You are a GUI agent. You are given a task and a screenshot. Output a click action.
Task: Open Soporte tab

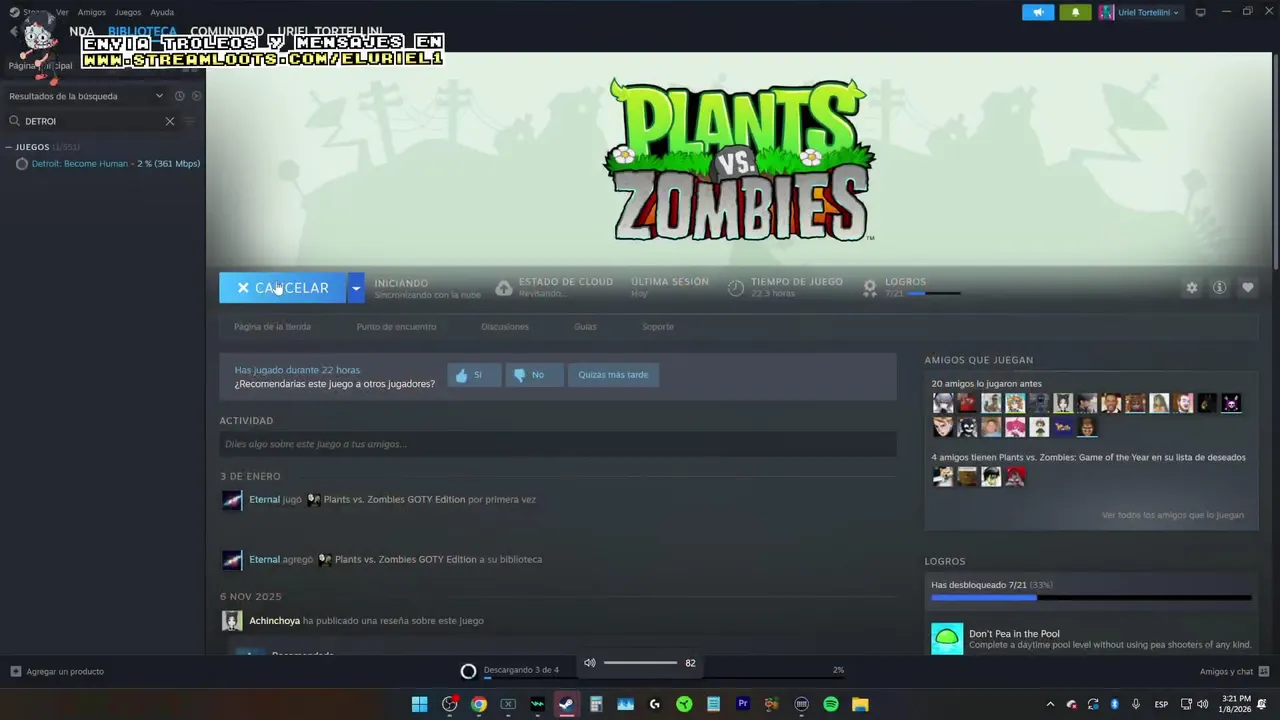658,327
